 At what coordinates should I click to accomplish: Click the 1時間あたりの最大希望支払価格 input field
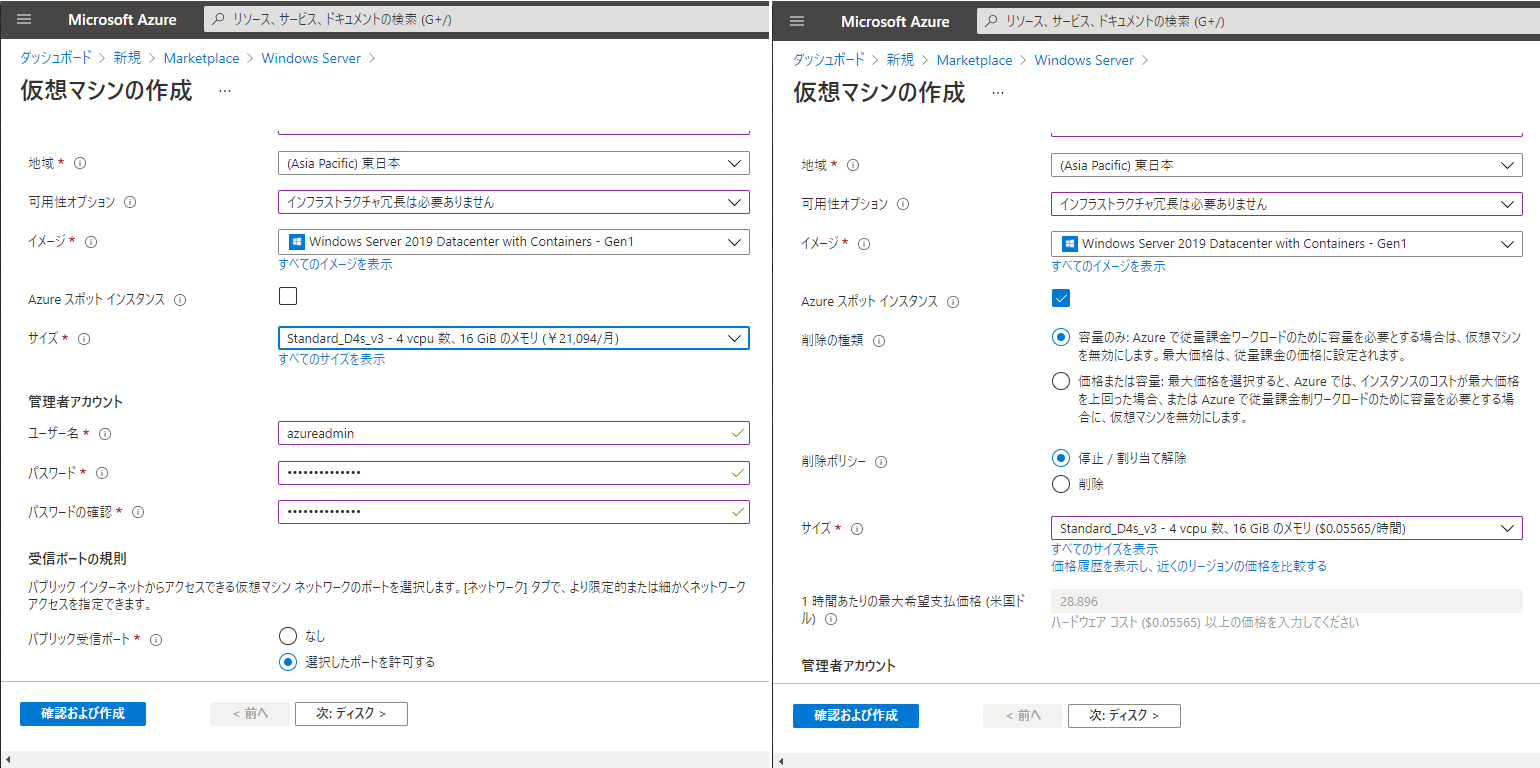pyautogui.click(x=1286, y=600)
